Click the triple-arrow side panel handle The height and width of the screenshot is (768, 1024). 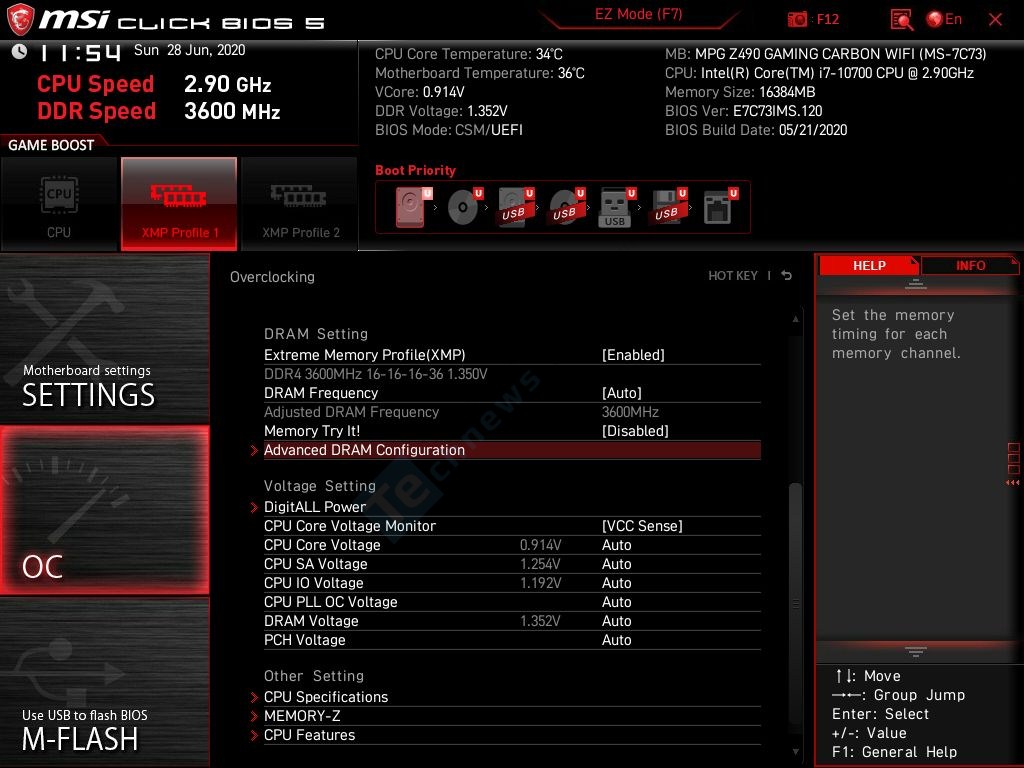(1013, 483)
